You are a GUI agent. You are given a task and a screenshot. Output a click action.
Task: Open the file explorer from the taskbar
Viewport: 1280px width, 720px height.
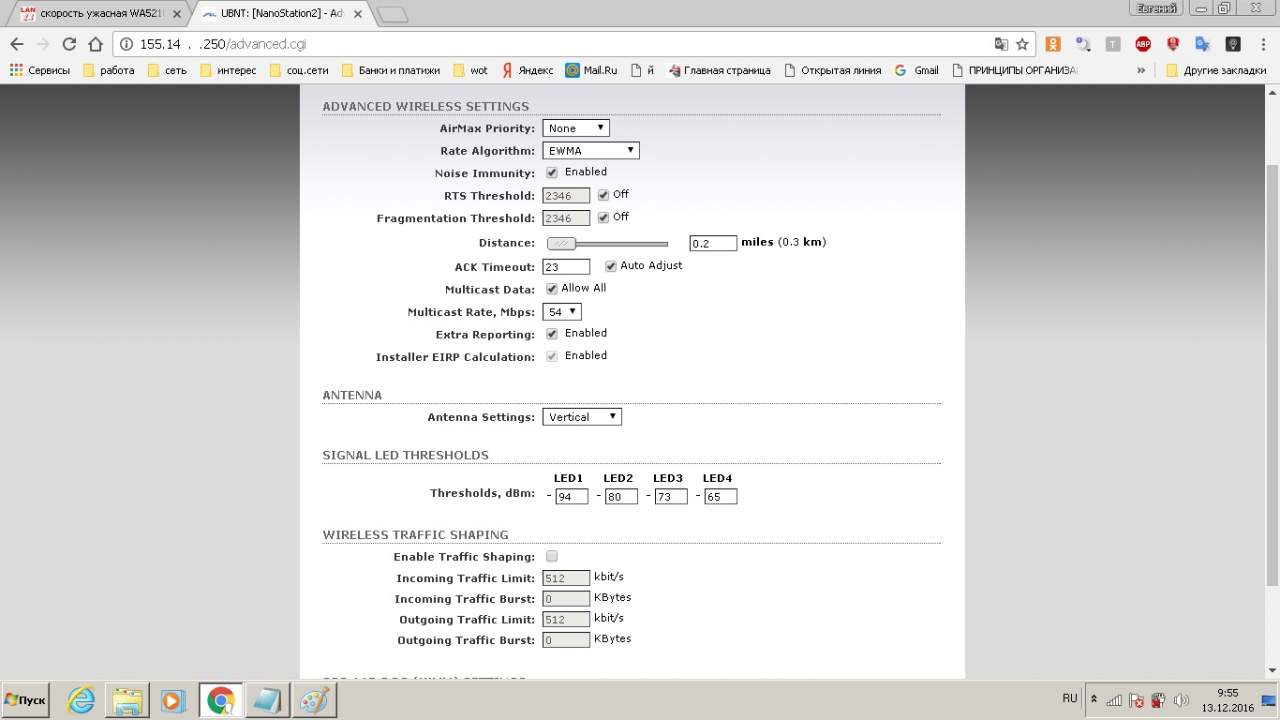click(x=128, y=700)
